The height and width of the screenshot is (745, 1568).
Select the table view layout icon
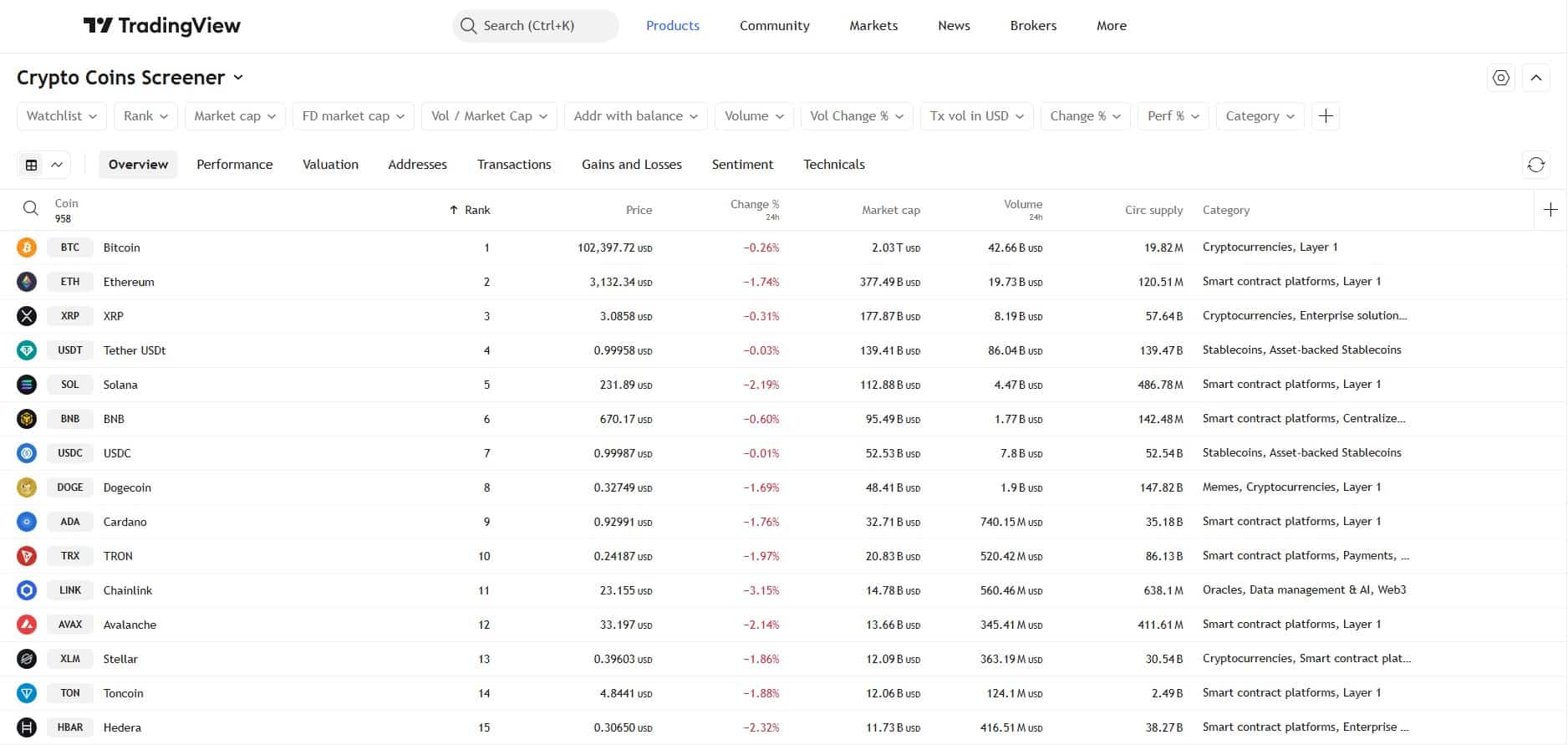click(x=32, y=165)
